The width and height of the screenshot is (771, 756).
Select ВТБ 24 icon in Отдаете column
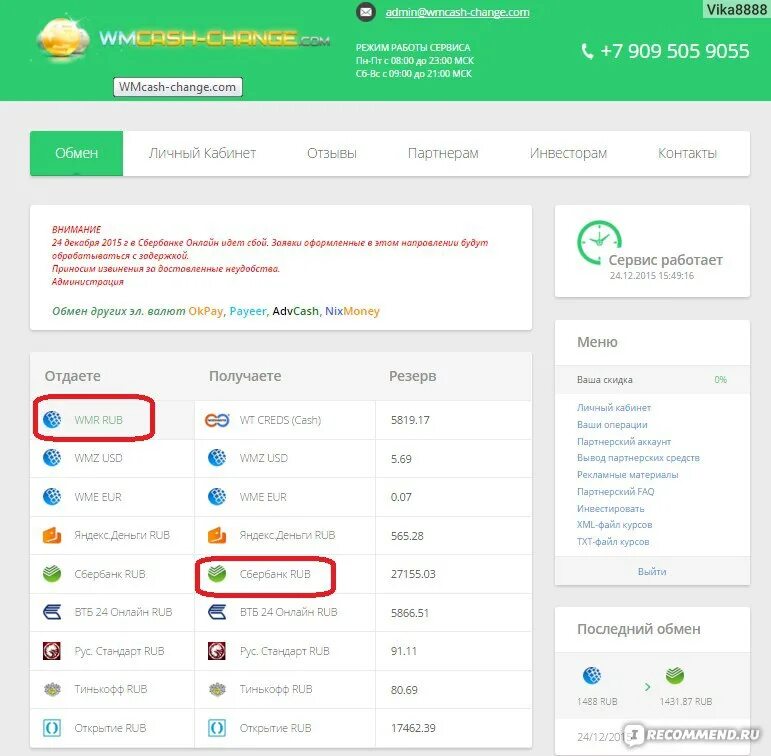(x=52, y=612)
